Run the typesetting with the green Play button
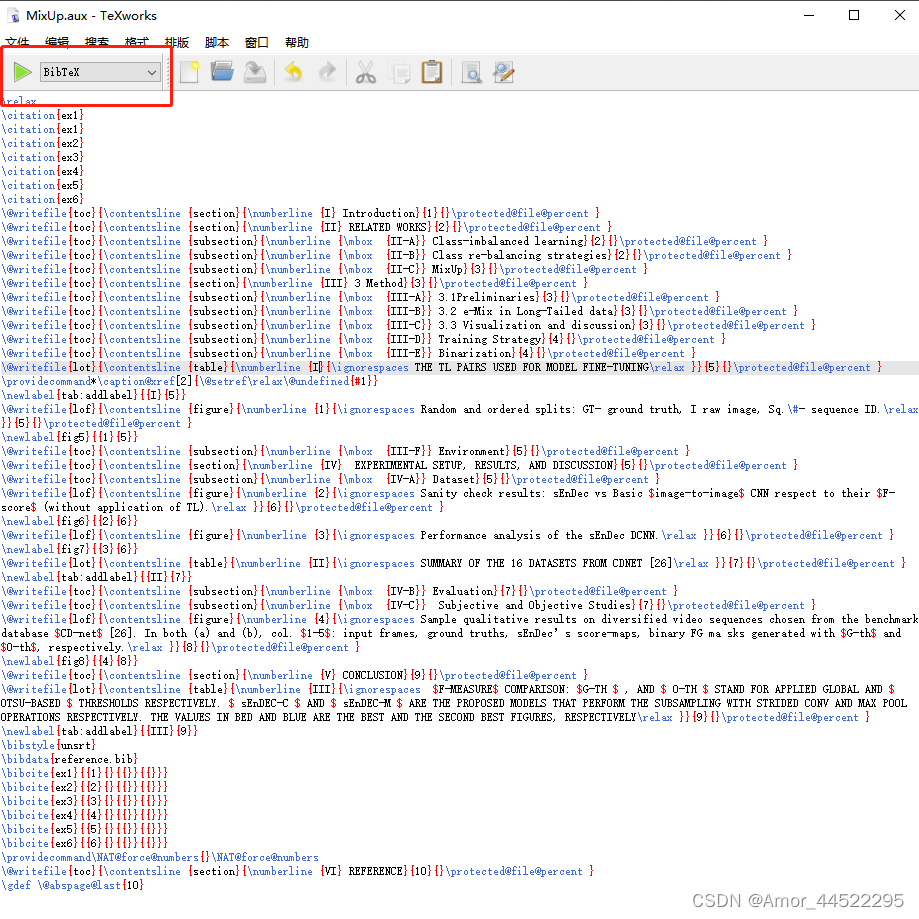The width and height of the screenshot is (919, 919). (22, 72)
